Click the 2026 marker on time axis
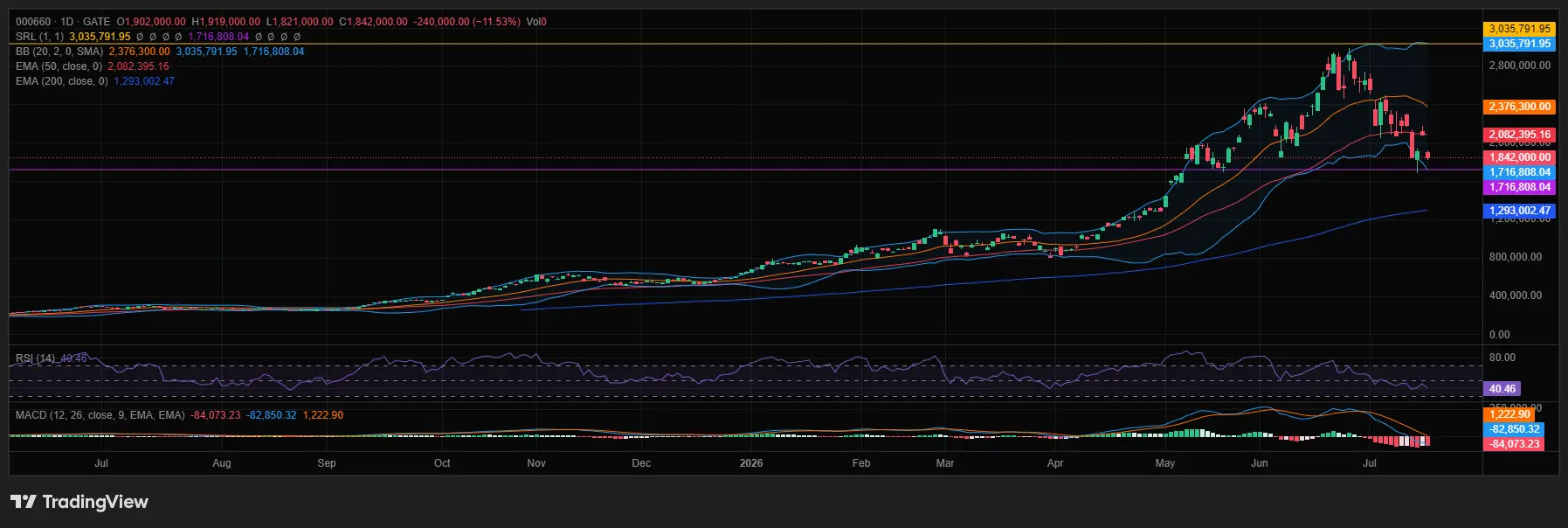 (x=751, y=463)
